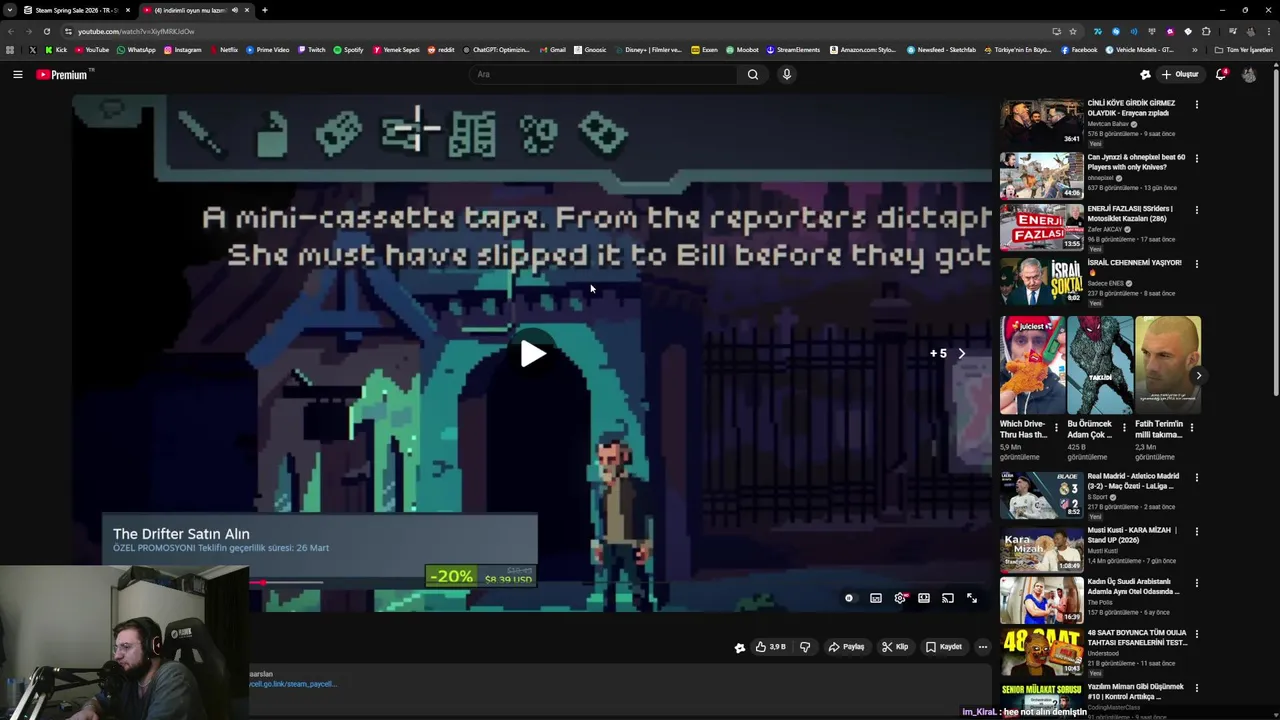The width and height of the screenshot is (1280, 720).
Task: Click the Paylaş share button
Action: tap(846, 647)
